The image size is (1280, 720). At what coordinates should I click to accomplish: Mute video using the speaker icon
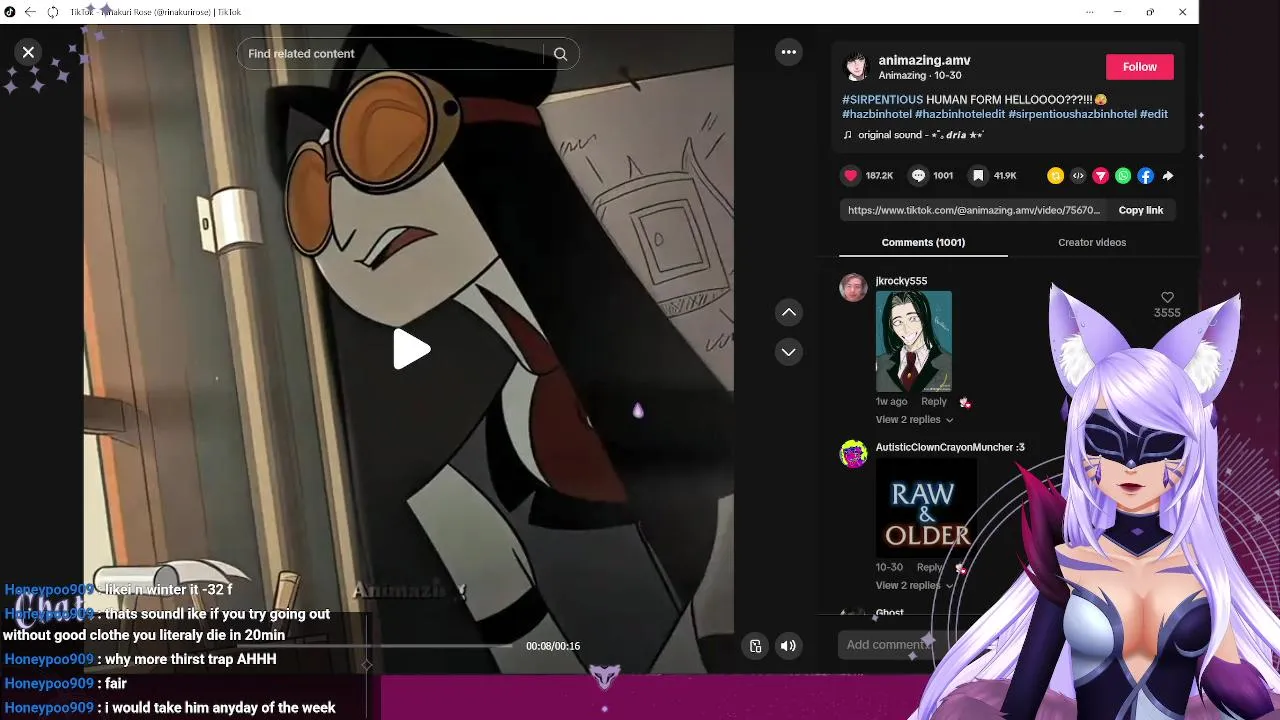pos(788,646)
